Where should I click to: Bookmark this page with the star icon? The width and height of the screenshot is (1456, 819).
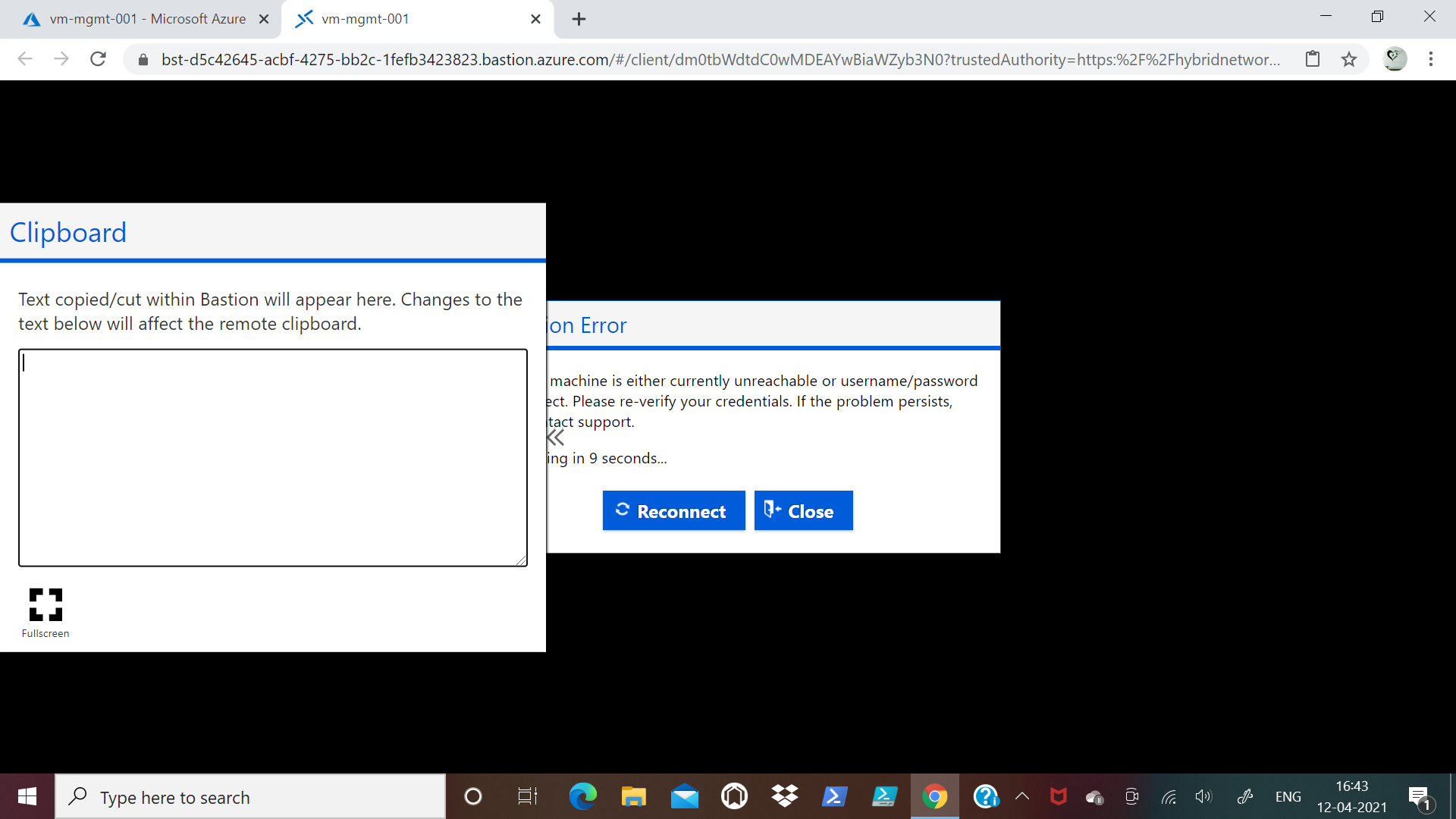[1348, 59]
